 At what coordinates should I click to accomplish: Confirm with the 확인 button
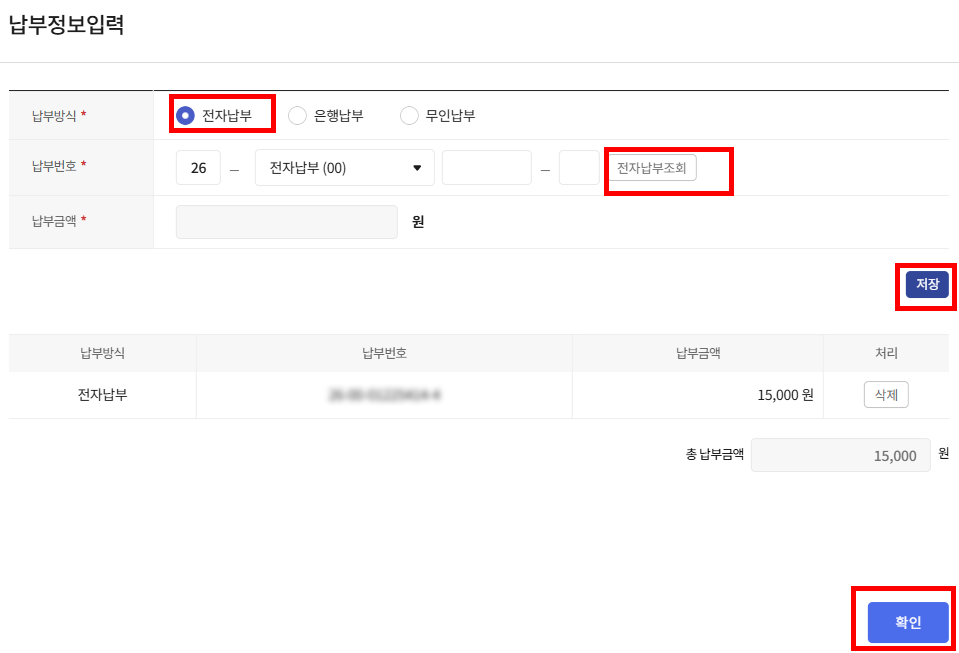coord(908,622)
